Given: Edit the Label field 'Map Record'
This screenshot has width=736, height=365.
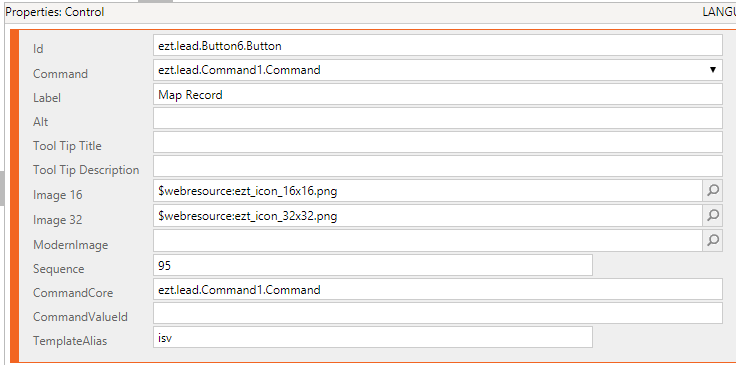Looking at the screenshot, I should [437, 94].
